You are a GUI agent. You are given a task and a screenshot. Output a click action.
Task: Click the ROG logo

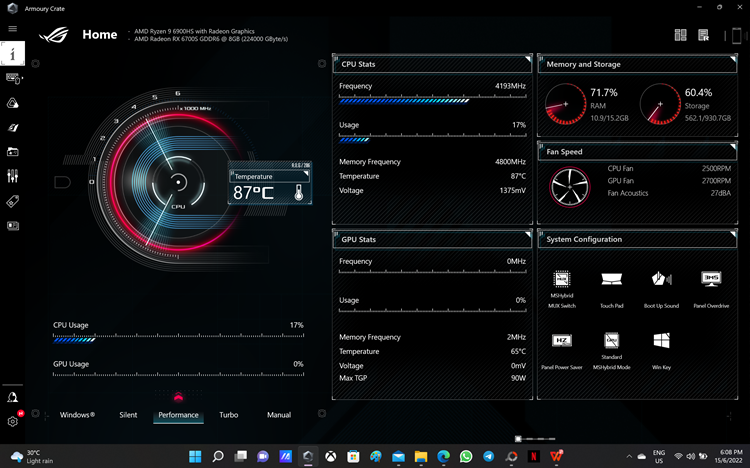coord(54,35)
